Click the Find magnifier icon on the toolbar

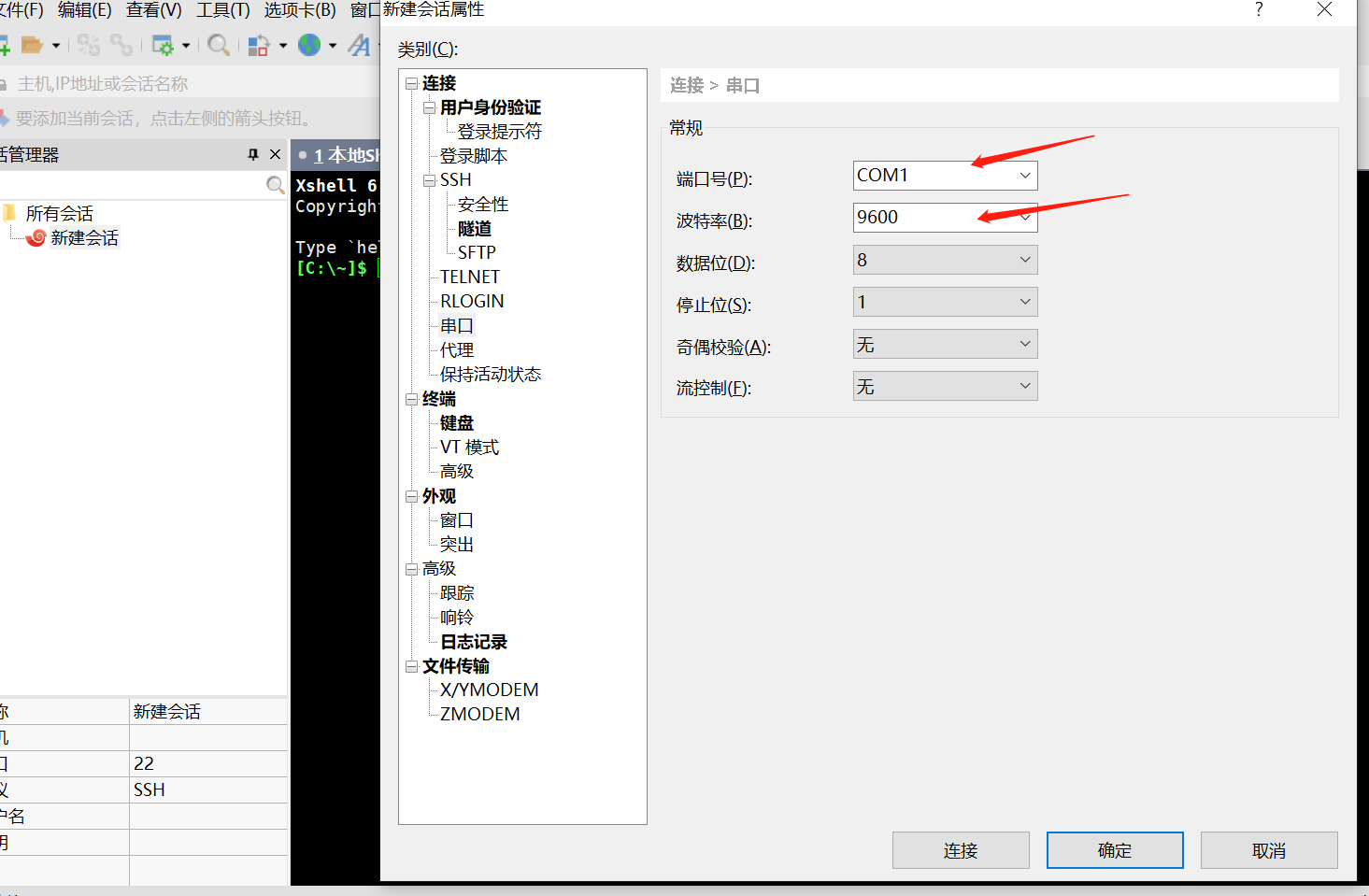click(219, 44)
